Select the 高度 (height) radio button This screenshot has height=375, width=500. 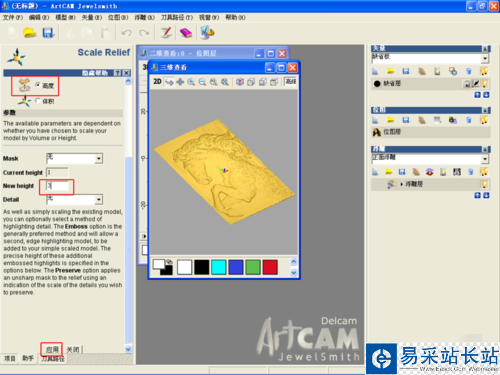point(38,85)
